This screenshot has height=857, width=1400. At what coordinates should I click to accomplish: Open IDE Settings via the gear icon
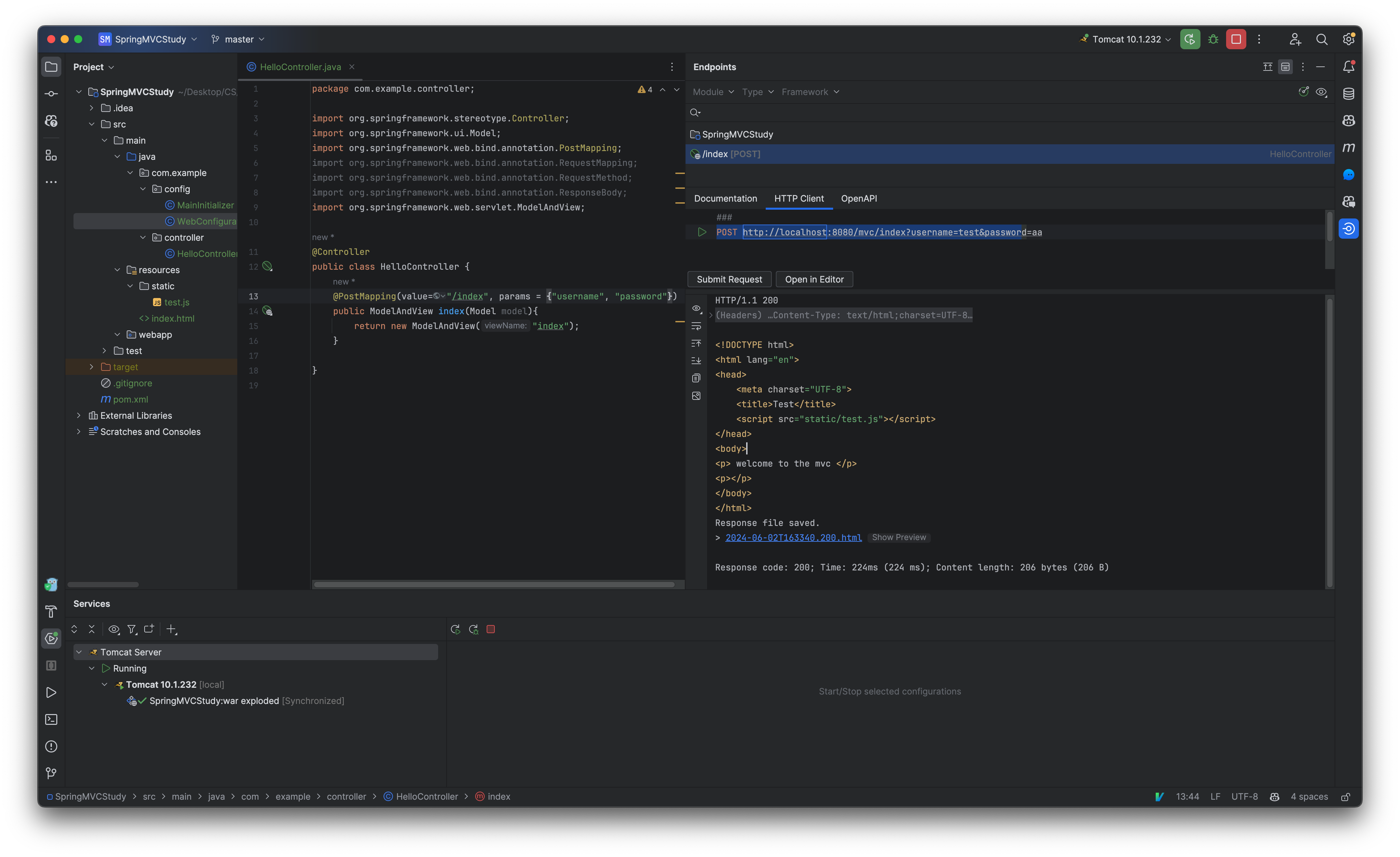[x=1348, y=39]
